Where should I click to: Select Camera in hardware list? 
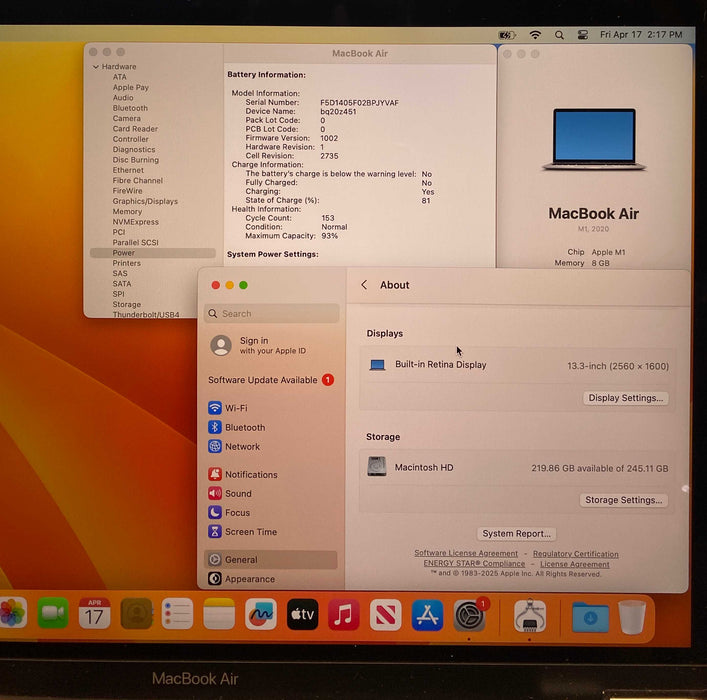(126, 119)
